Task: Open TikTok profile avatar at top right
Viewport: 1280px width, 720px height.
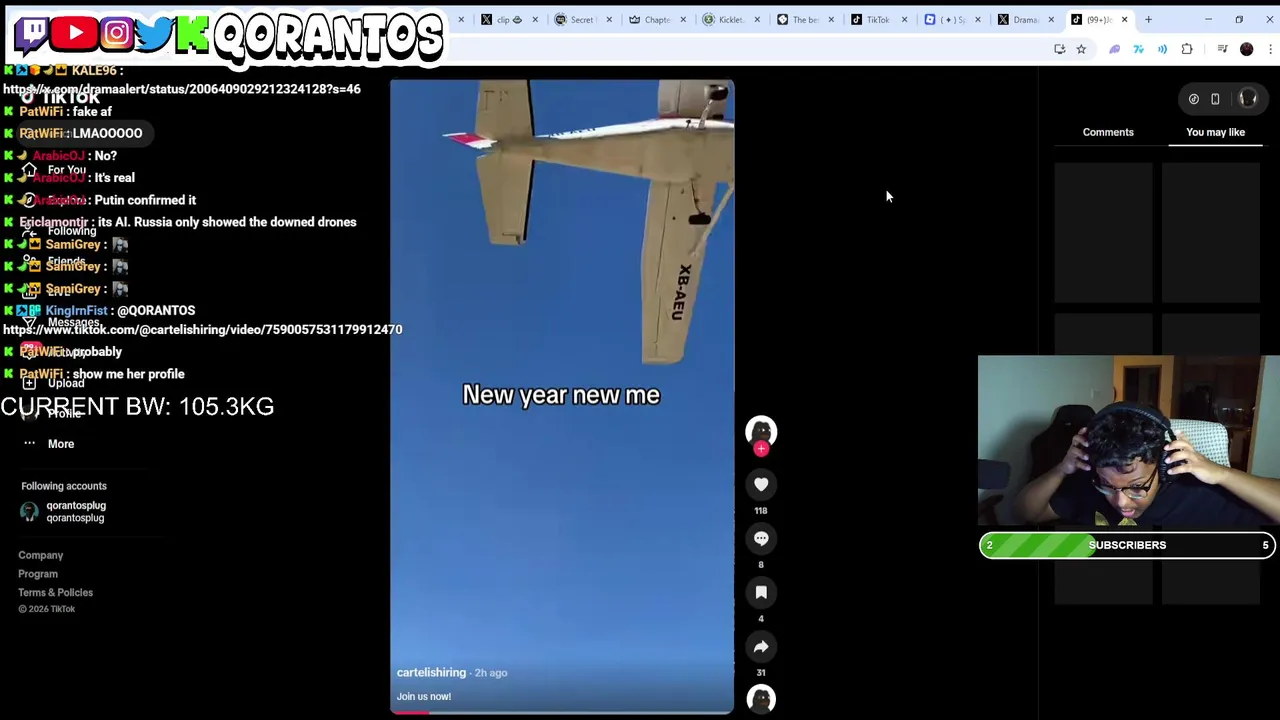Action: click(1247, 98)
